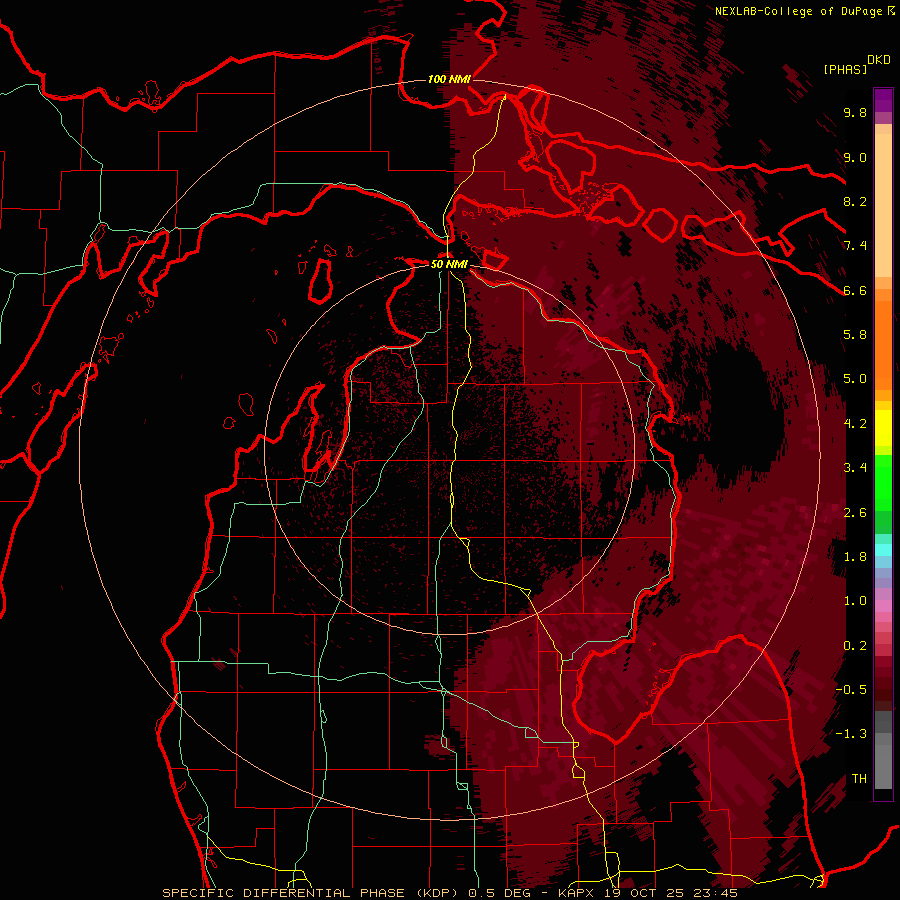Select the 5.8 legend value
Viewport: 900px width, 900px height.
click(x=855, y=334)
